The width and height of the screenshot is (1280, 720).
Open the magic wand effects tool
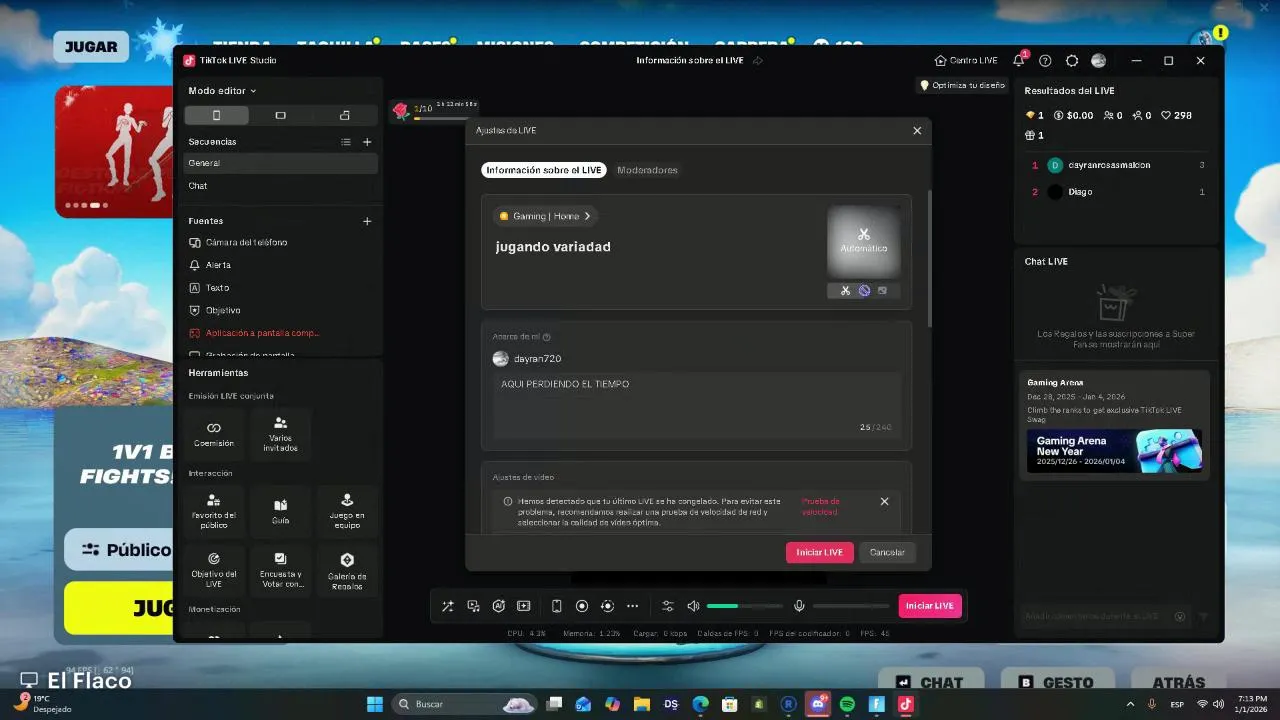point(448,606)
